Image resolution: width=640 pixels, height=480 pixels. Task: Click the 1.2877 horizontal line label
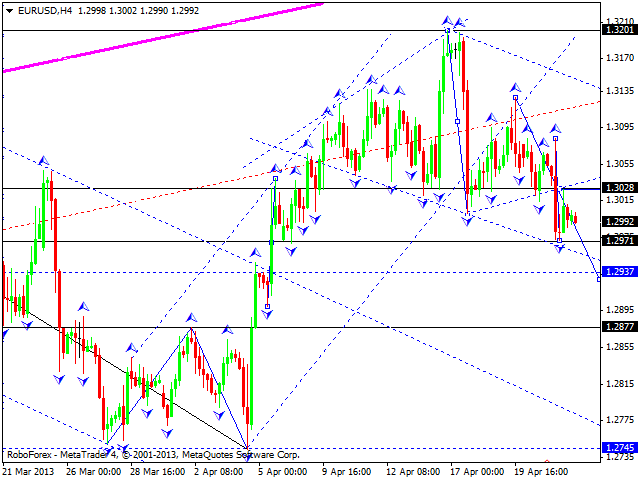(x=618, y=326)
